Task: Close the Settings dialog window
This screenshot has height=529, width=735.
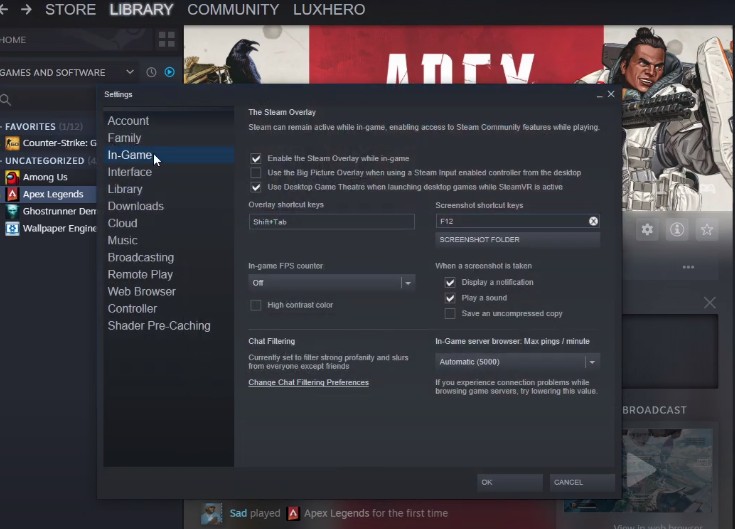Action: tap(611, 94)
